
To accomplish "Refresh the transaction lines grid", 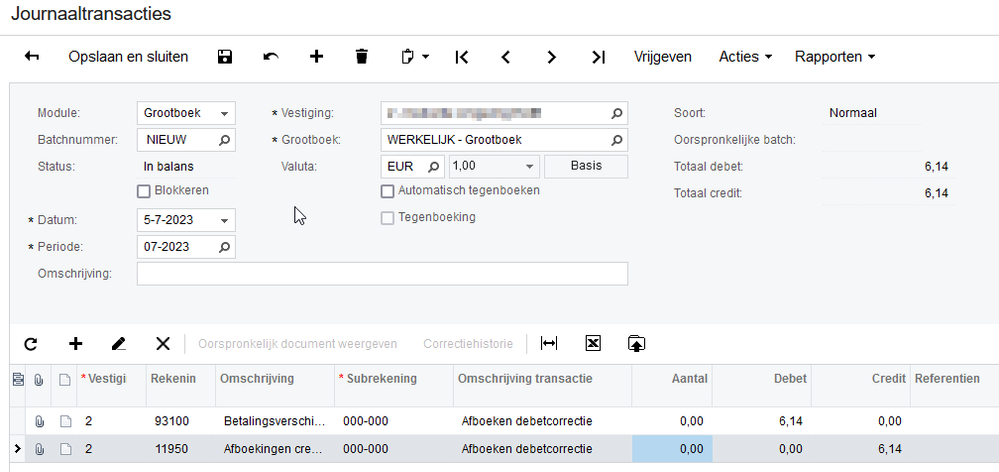I will point(31,344).
